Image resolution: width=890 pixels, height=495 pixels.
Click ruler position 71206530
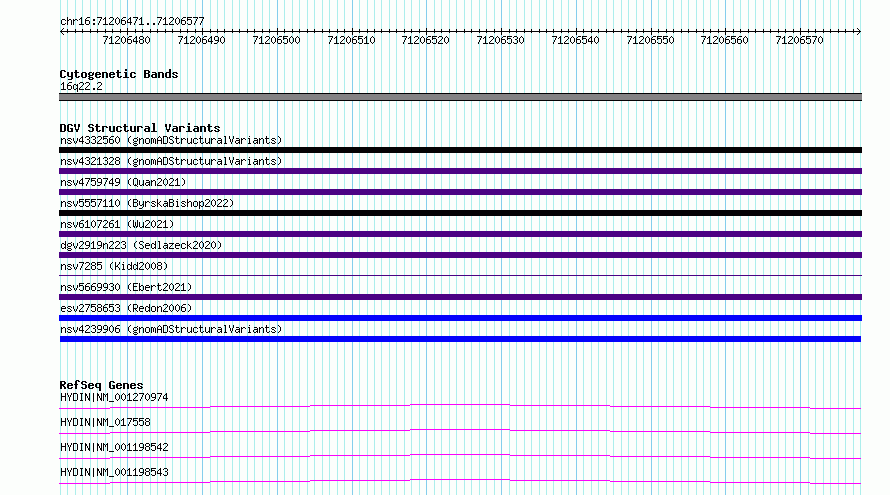click(501, 40)
